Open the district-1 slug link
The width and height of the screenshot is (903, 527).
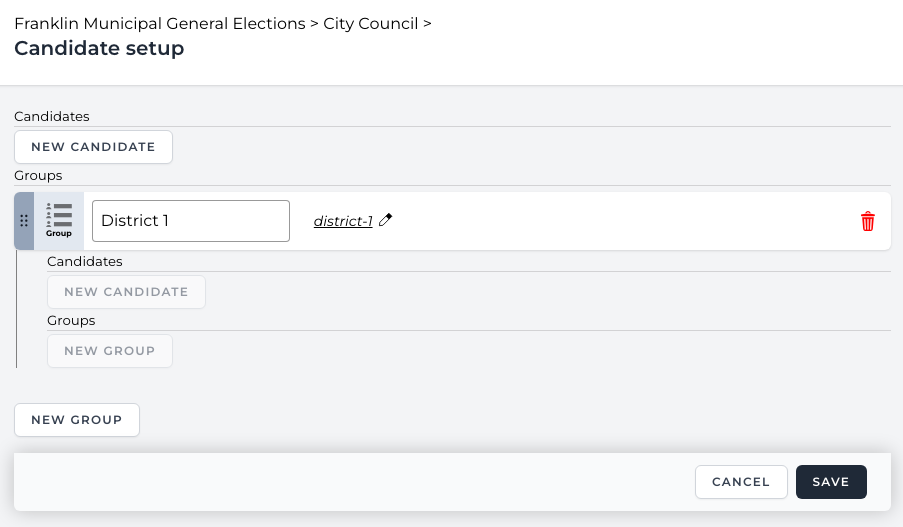pos(343,221)
